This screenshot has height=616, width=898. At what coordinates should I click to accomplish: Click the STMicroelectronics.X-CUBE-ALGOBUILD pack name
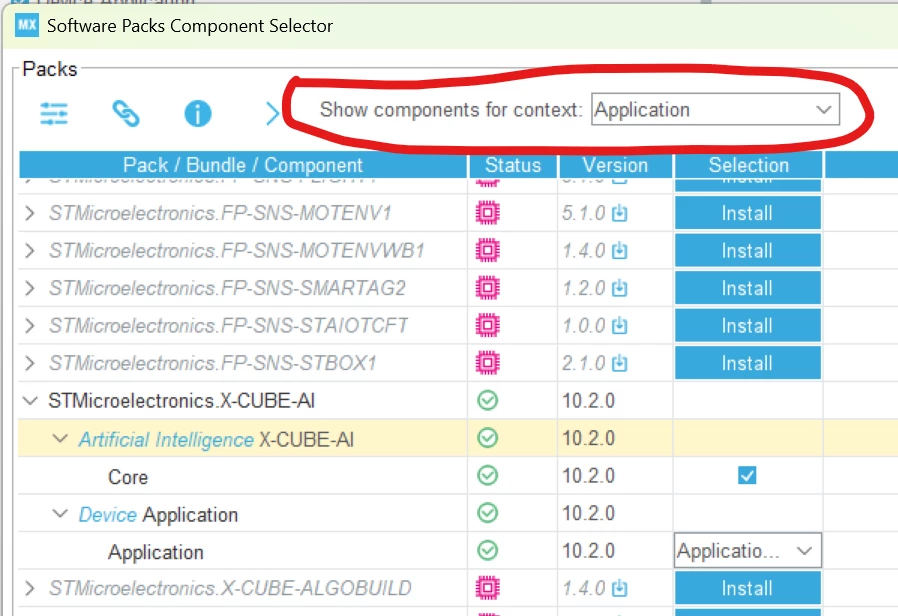pos(230,588)
